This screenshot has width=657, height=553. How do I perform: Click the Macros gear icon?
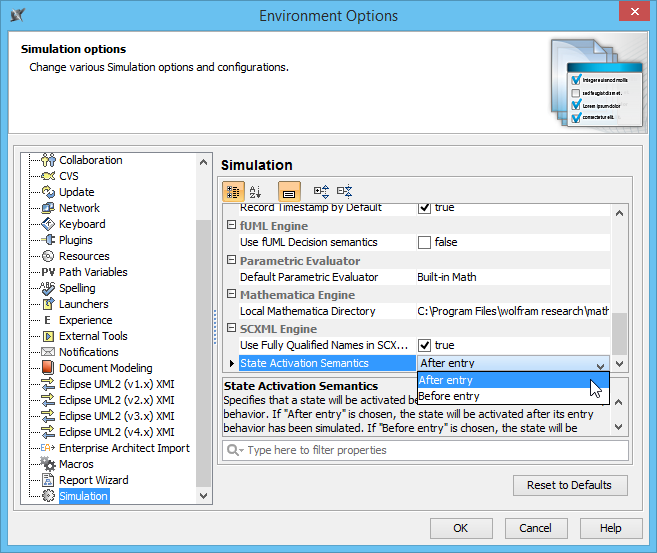pos(48,464)
